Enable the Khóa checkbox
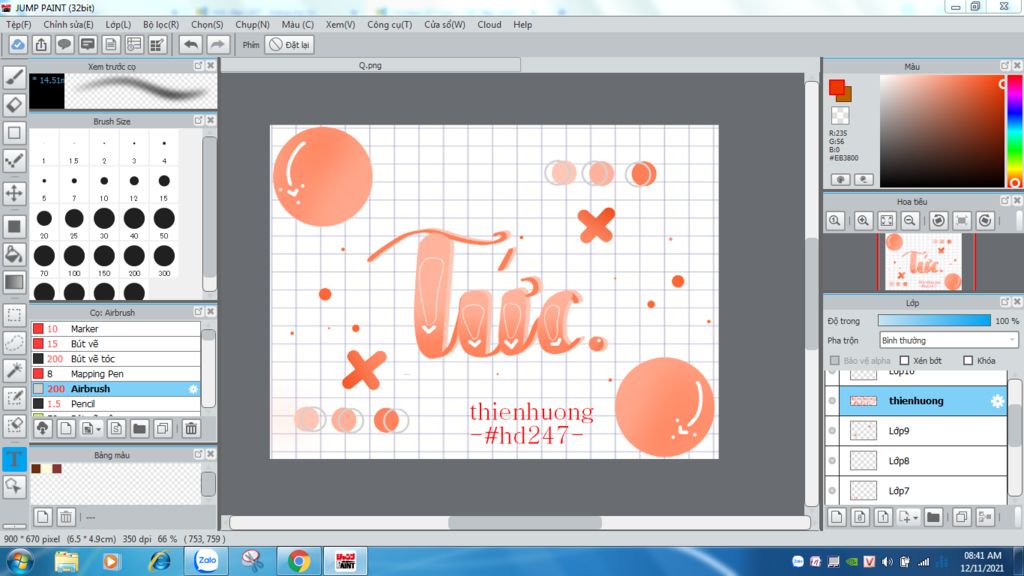This screenshot has height=576, width=1024. point(968,360)
